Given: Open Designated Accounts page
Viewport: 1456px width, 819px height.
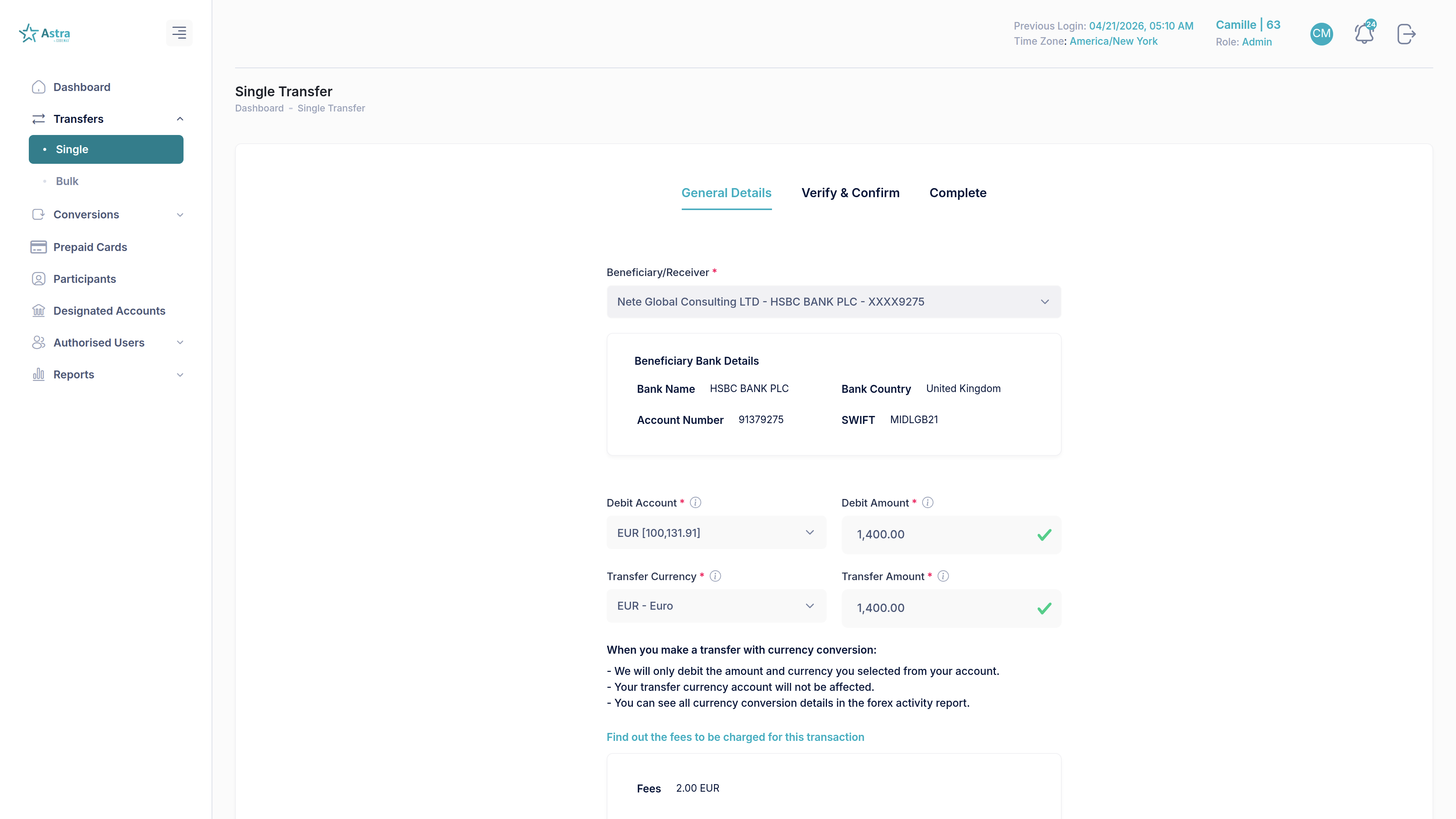Looking at the screenshot, I should [110, 310].
